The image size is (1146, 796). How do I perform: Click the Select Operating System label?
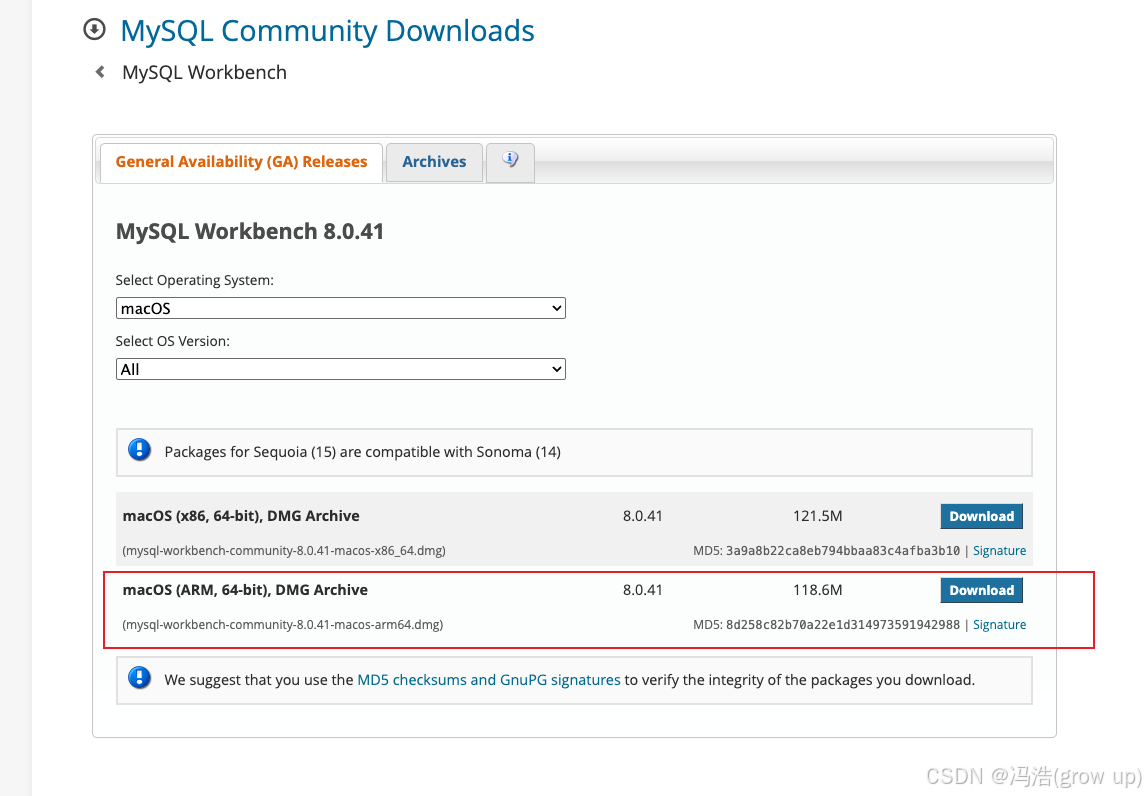194,280
